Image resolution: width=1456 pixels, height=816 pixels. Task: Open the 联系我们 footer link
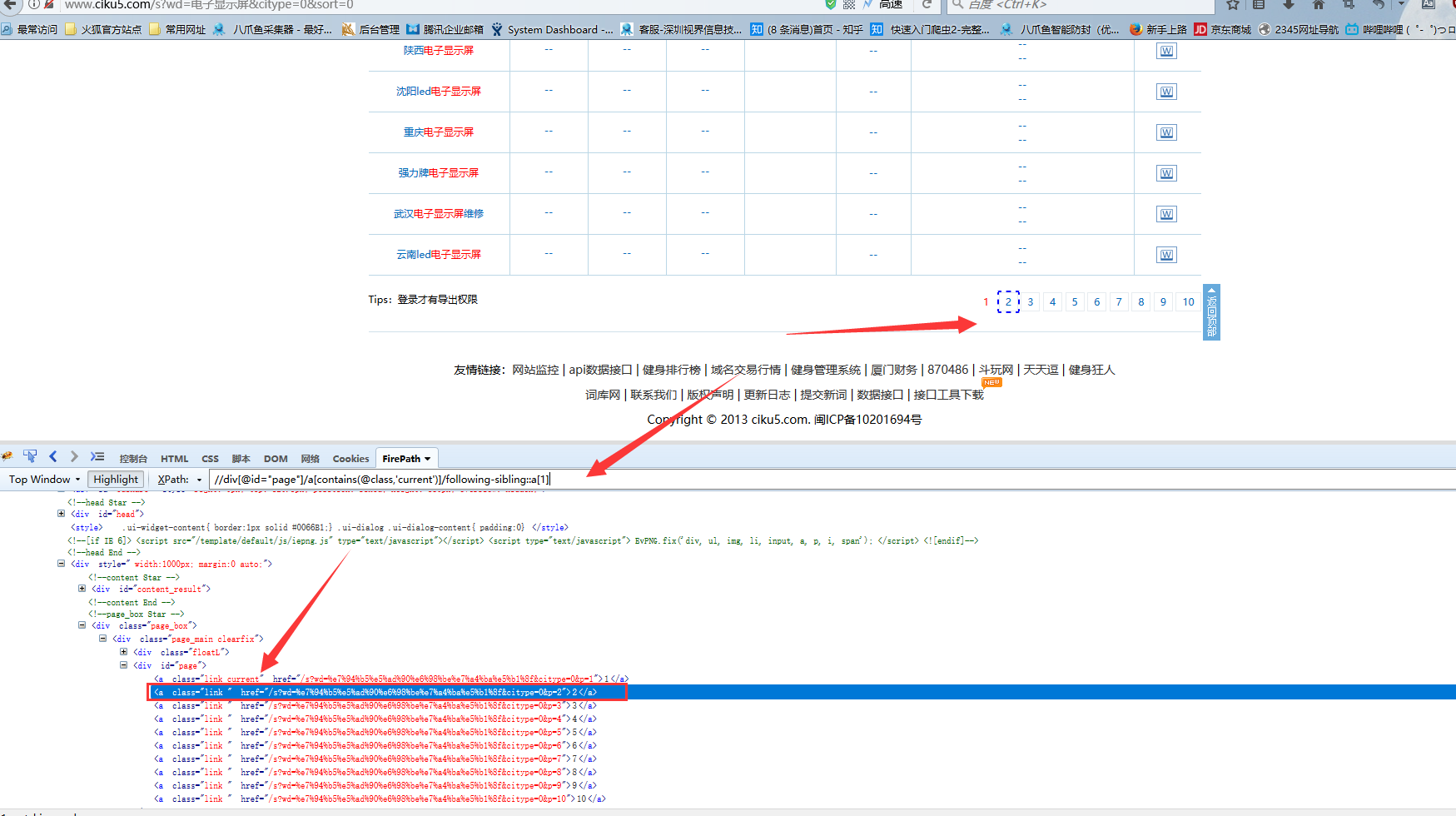[x=653, y=395]
